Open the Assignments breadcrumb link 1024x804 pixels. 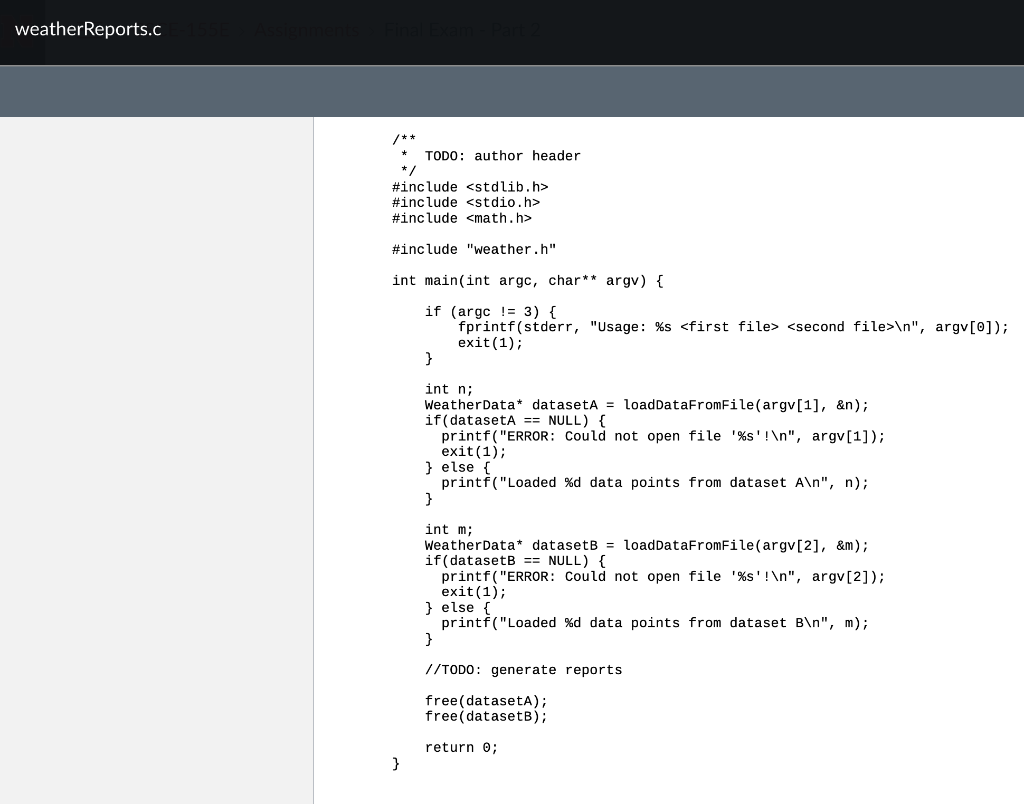click(x=306, y=30)
